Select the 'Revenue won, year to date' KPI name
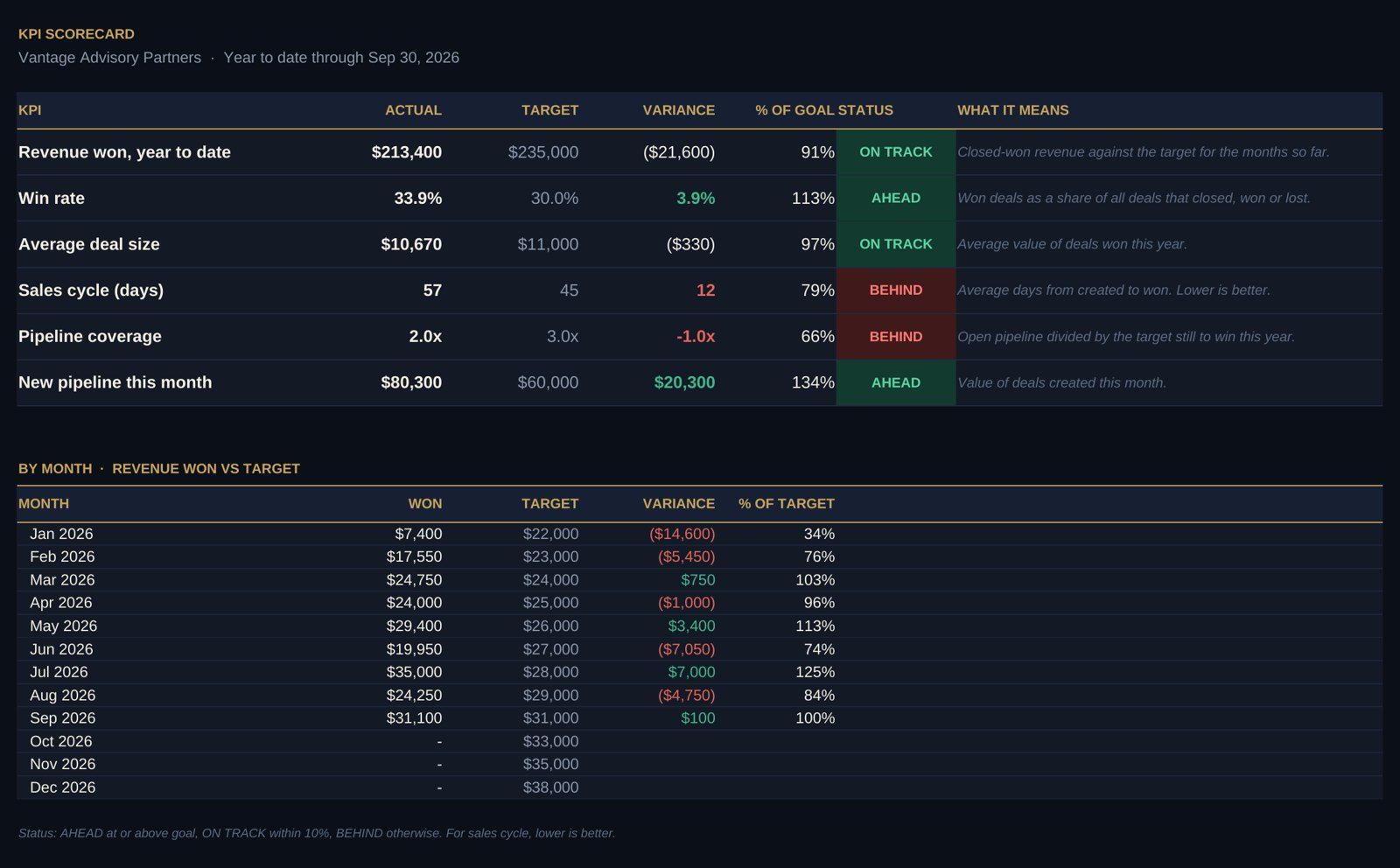Viewport: 1400px width, 868px height. (x=124, y=152)
